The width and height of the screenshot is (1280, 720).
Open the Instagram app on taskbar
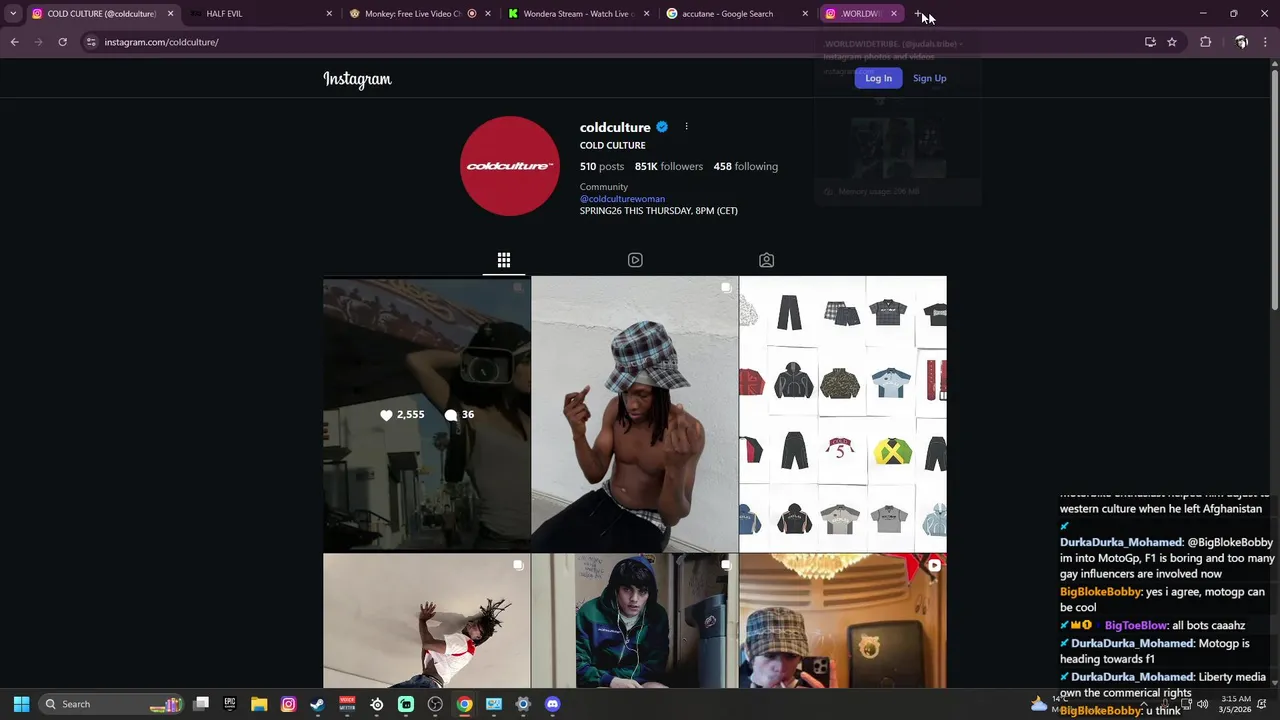click(x=288, y=704)
